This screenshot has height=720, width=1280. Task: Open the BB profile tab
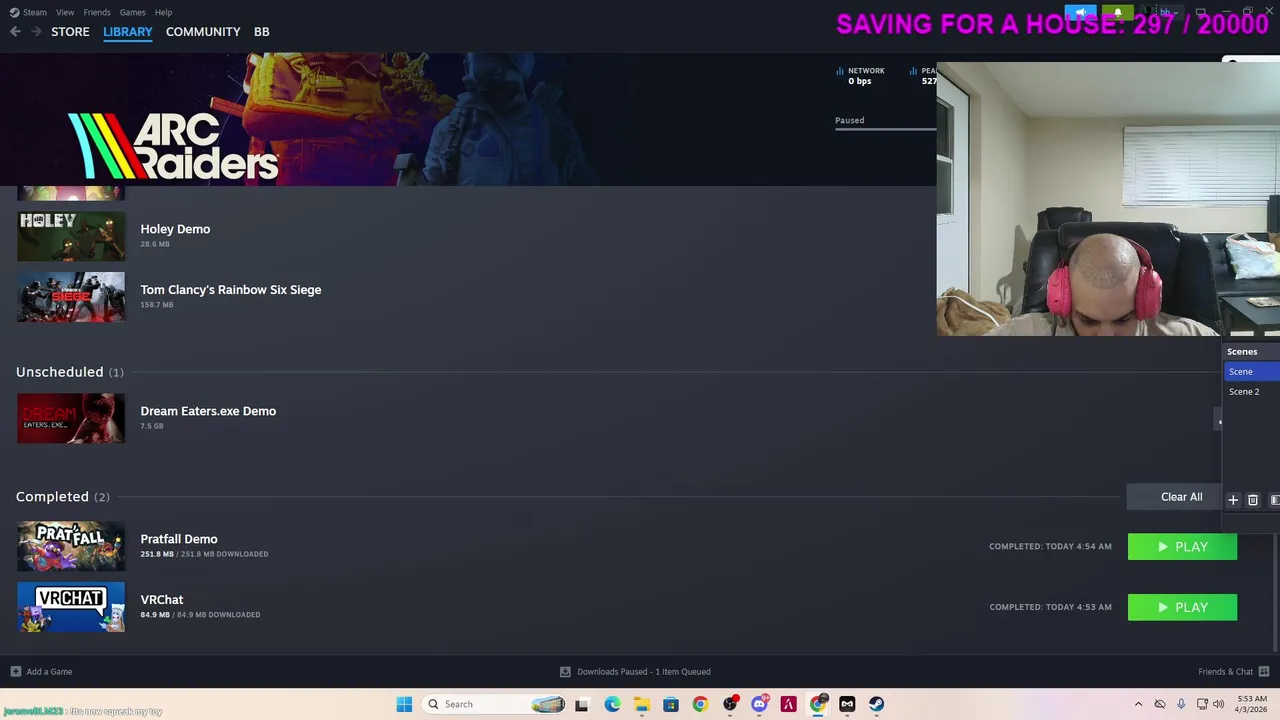coord(261,32)
